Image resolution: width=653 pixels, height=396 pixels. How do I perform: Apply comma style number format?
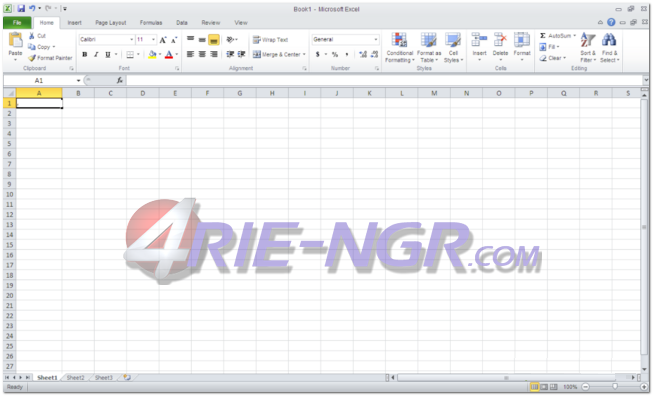tap(346, 55)
